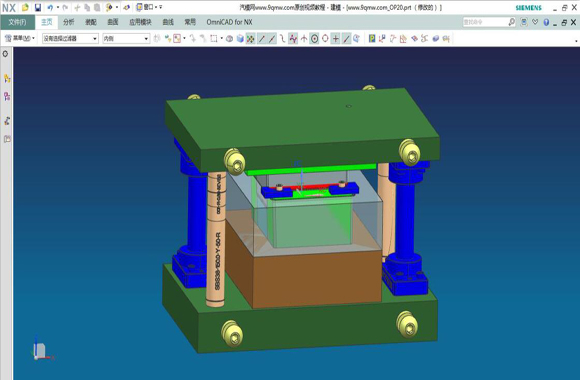Expand the selection scope dropdown
This screenshot has width=580, height=380.
tap(126, 38)
